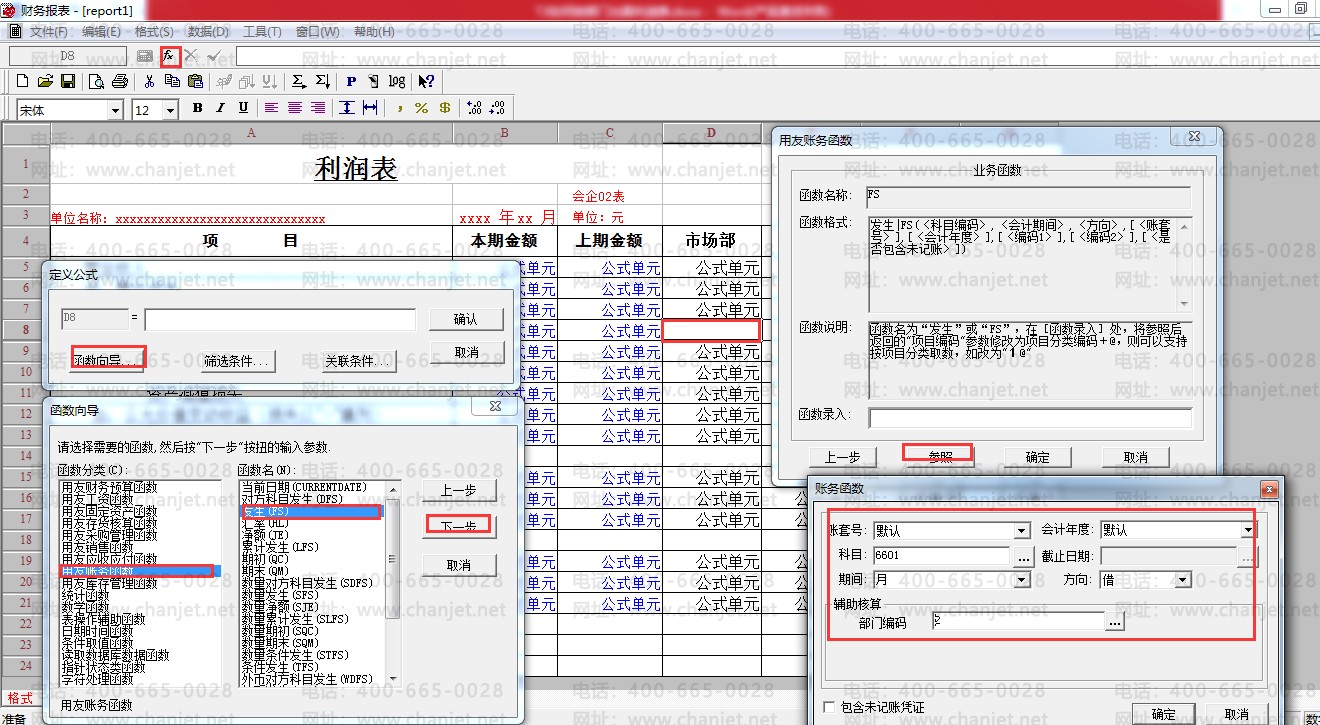Viewport: 1320px width, 725px height.
Task: Click the 部门编码 input field
Action: [1015, 621]
